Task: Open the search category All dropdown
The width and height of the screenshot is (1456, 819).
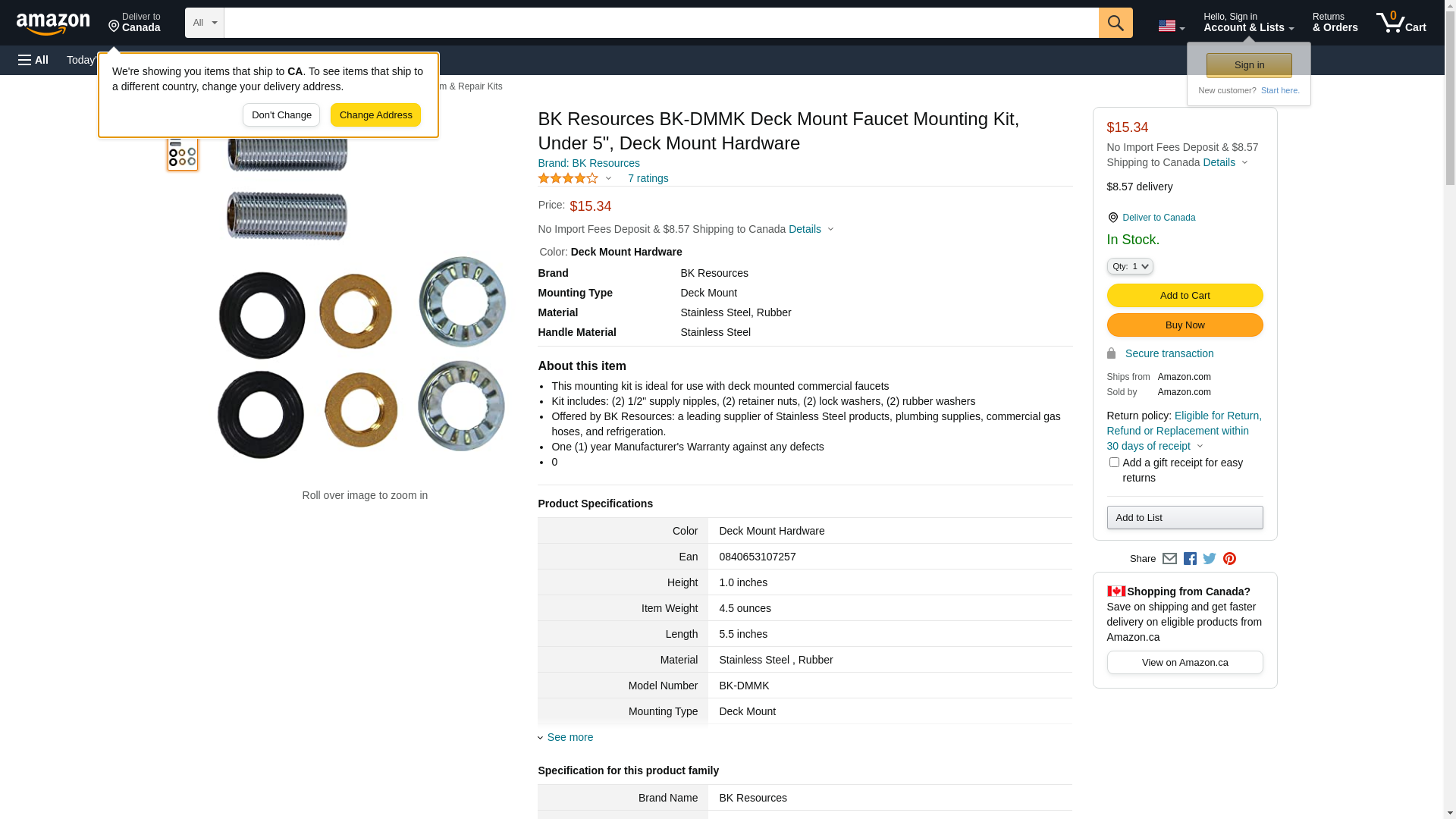Action: [x=205, y=23]
